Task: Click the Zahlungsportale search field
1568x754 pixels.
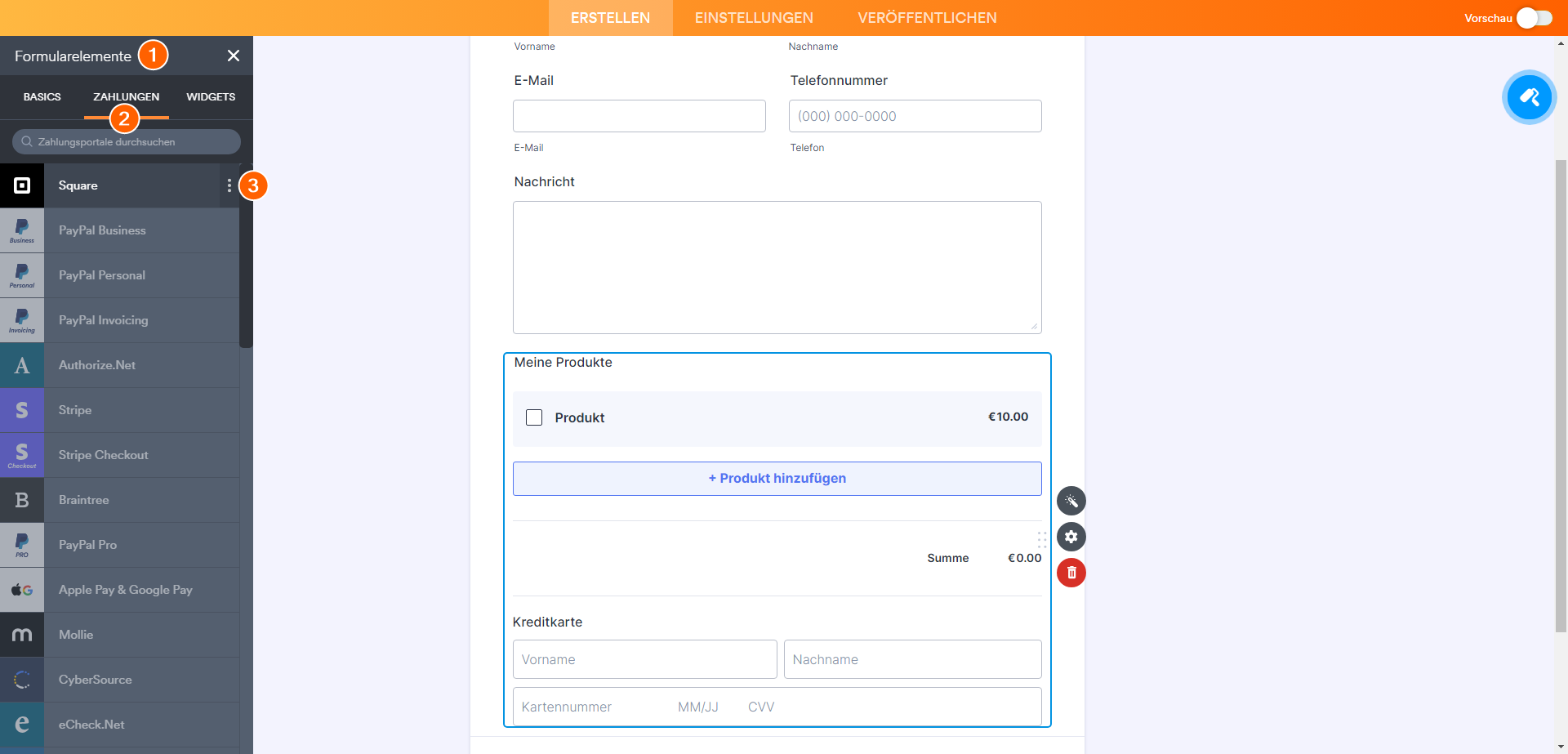Action: click(131, 141)
